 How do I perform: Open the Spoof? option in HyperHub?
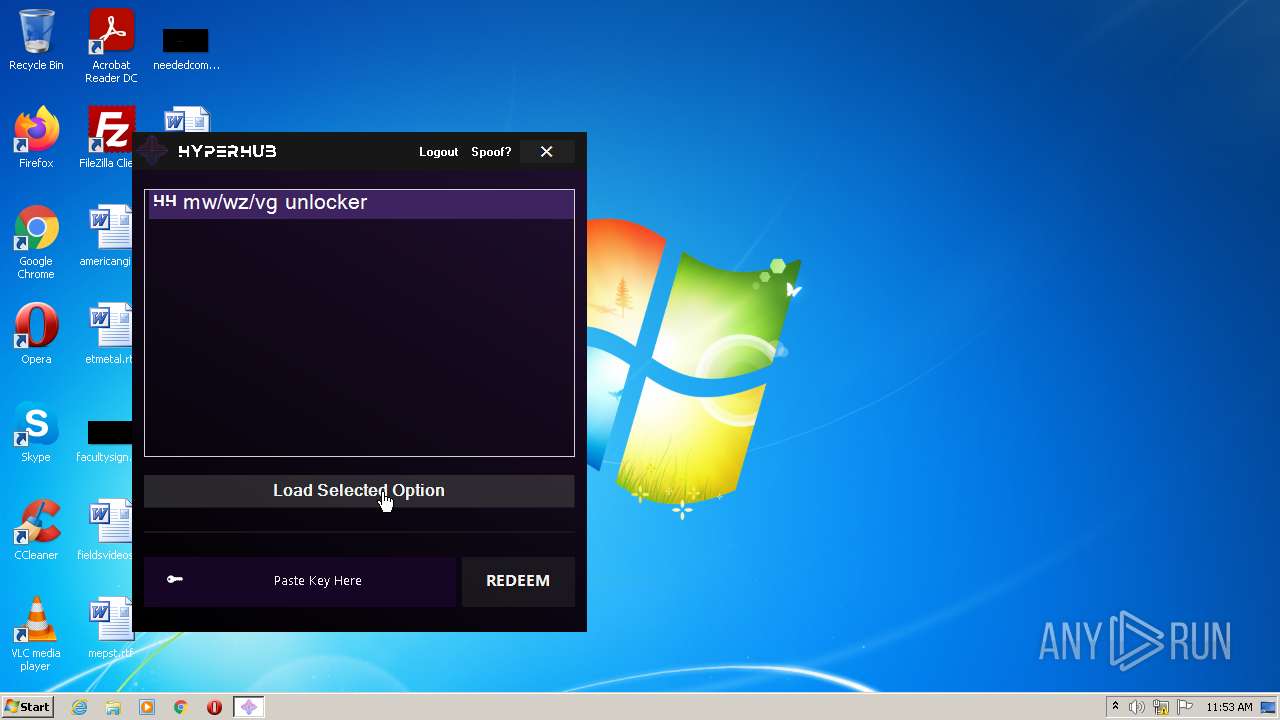click(x=491, y=152)
